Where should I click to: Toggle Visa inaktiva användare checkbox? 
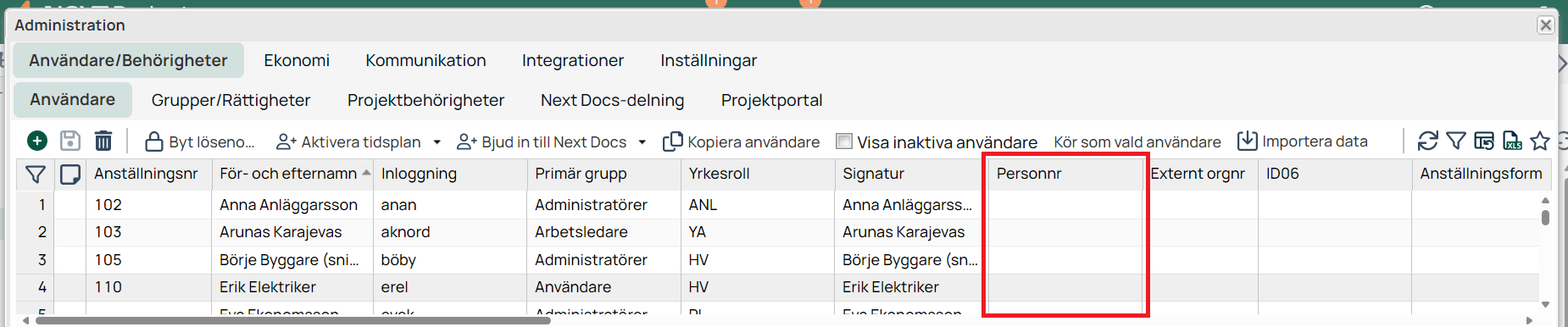coord(844,141)
